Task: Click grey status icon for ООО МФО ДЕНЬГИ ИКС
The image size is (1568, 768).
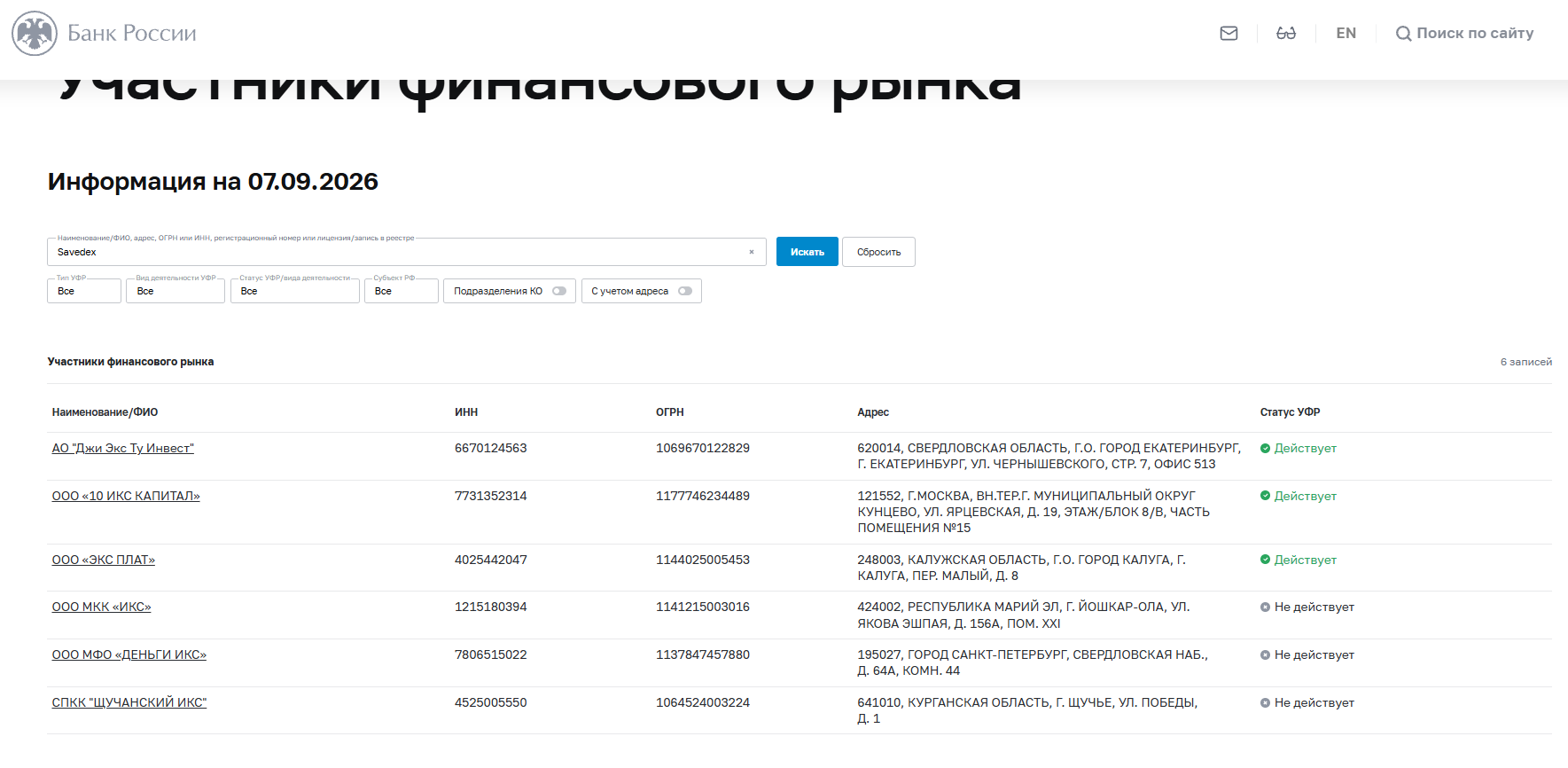Action: (x=1265, y=655)
